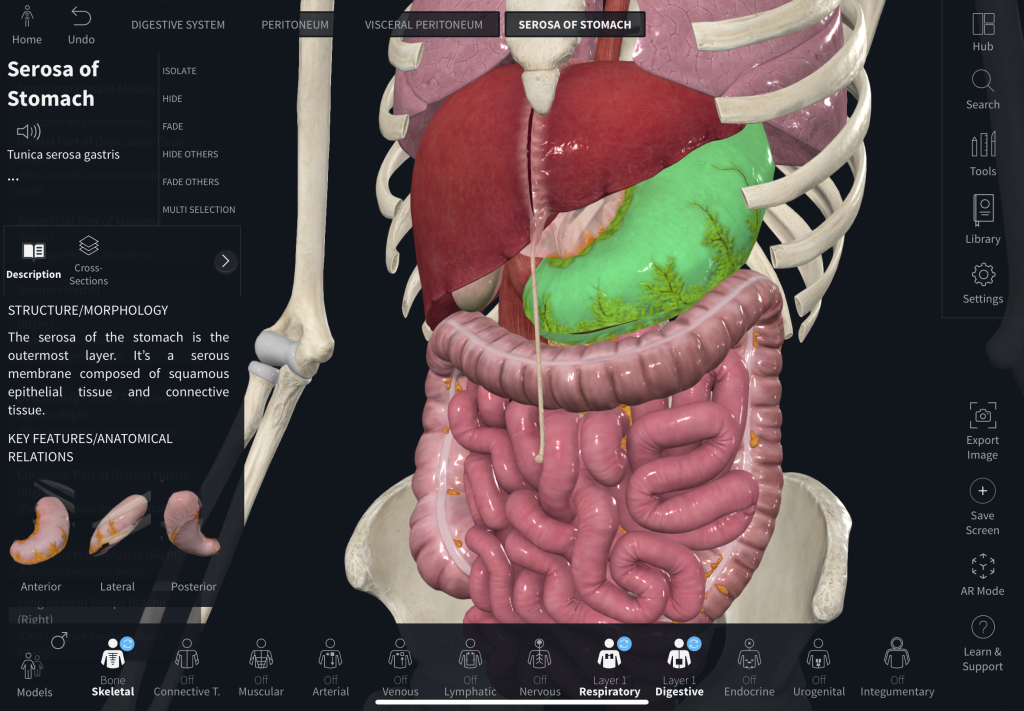
Task: Save the current screen
Action: click(x=982, y=507)
